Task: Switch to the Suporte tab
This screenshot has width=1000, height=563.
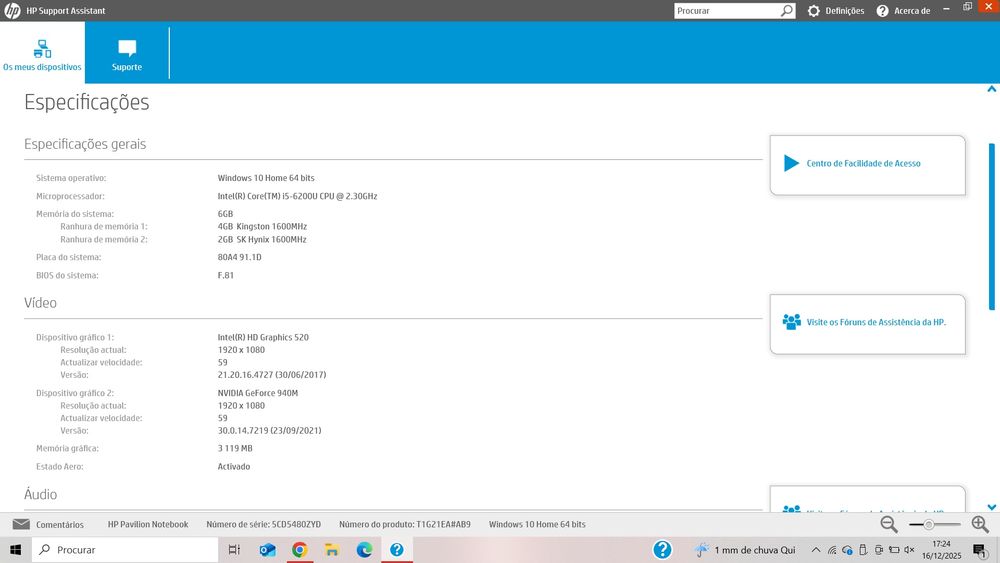Action: [127, 54]
